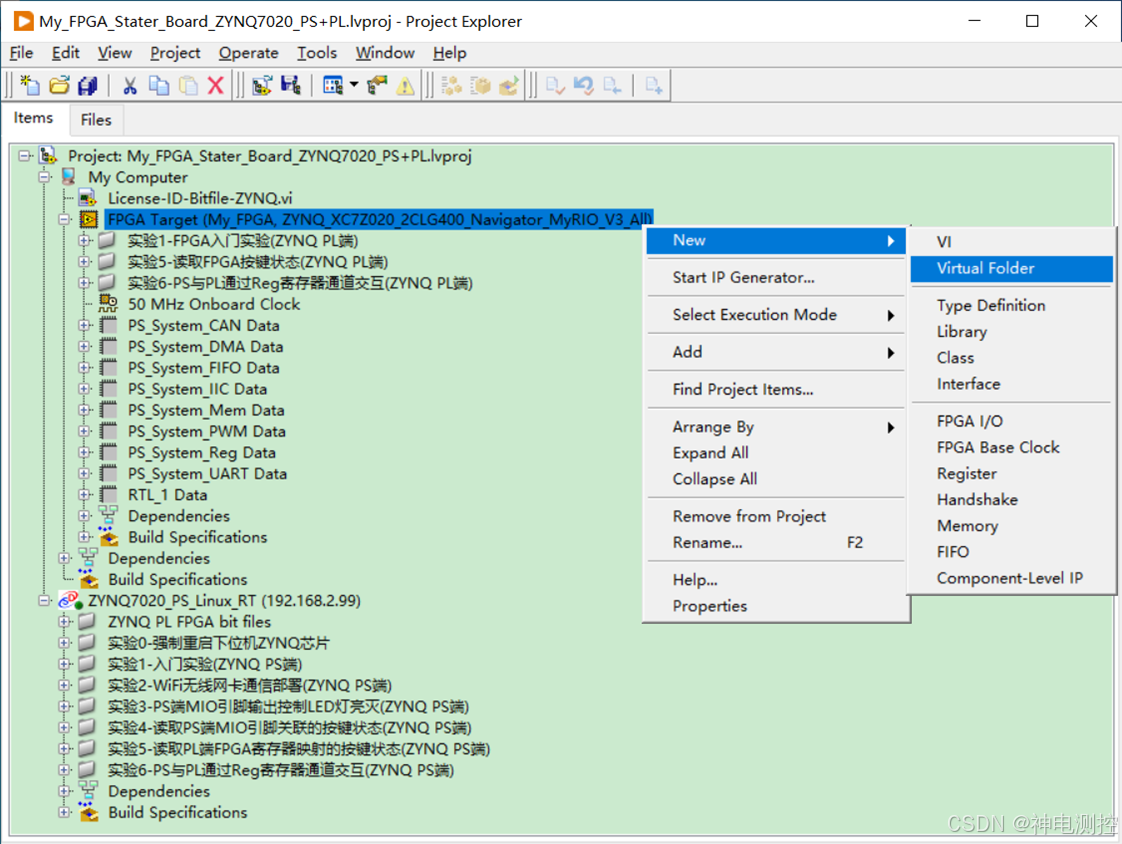
Task: Click the red Delete X icon
Action: coord(215,85)
